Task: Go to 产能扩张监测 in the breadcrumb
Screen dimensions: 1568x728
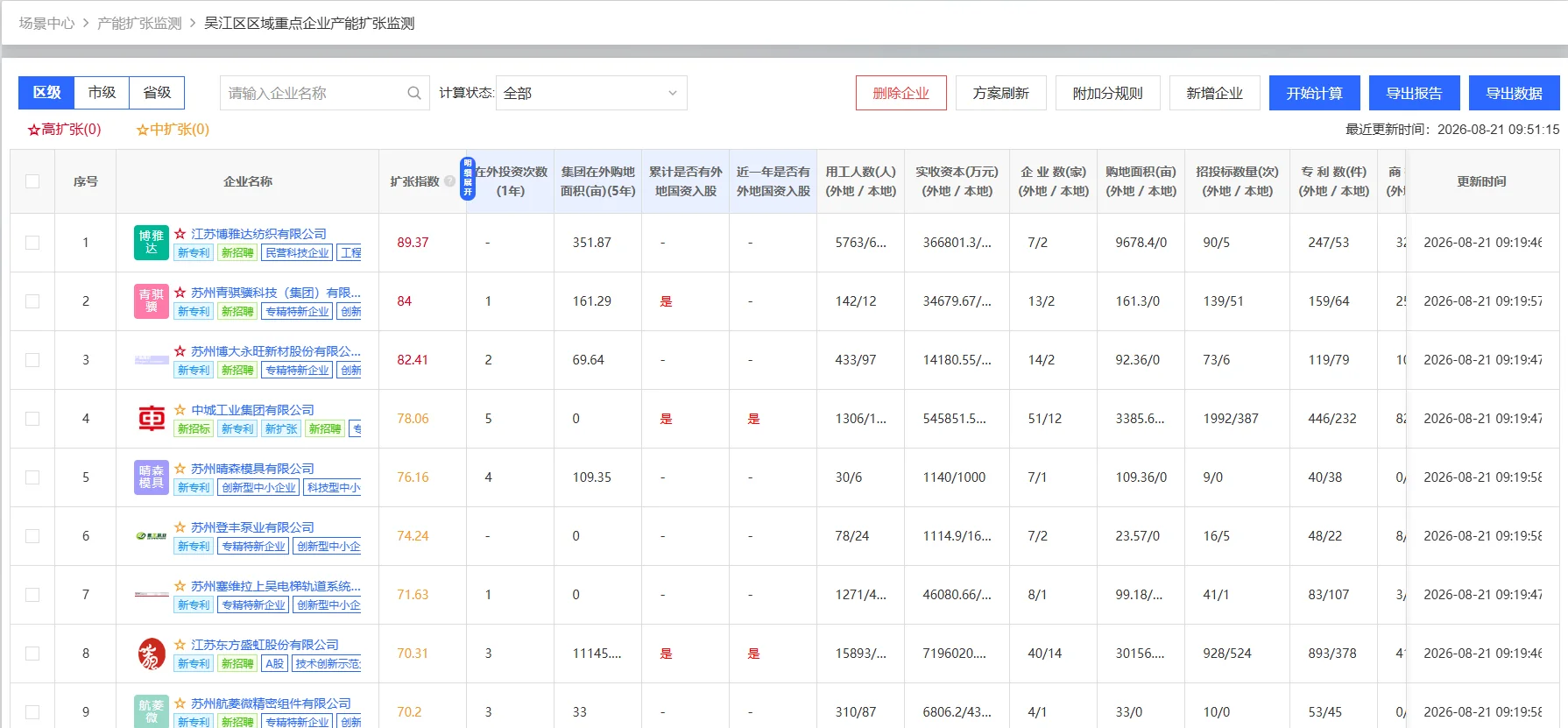Action: 139,23
